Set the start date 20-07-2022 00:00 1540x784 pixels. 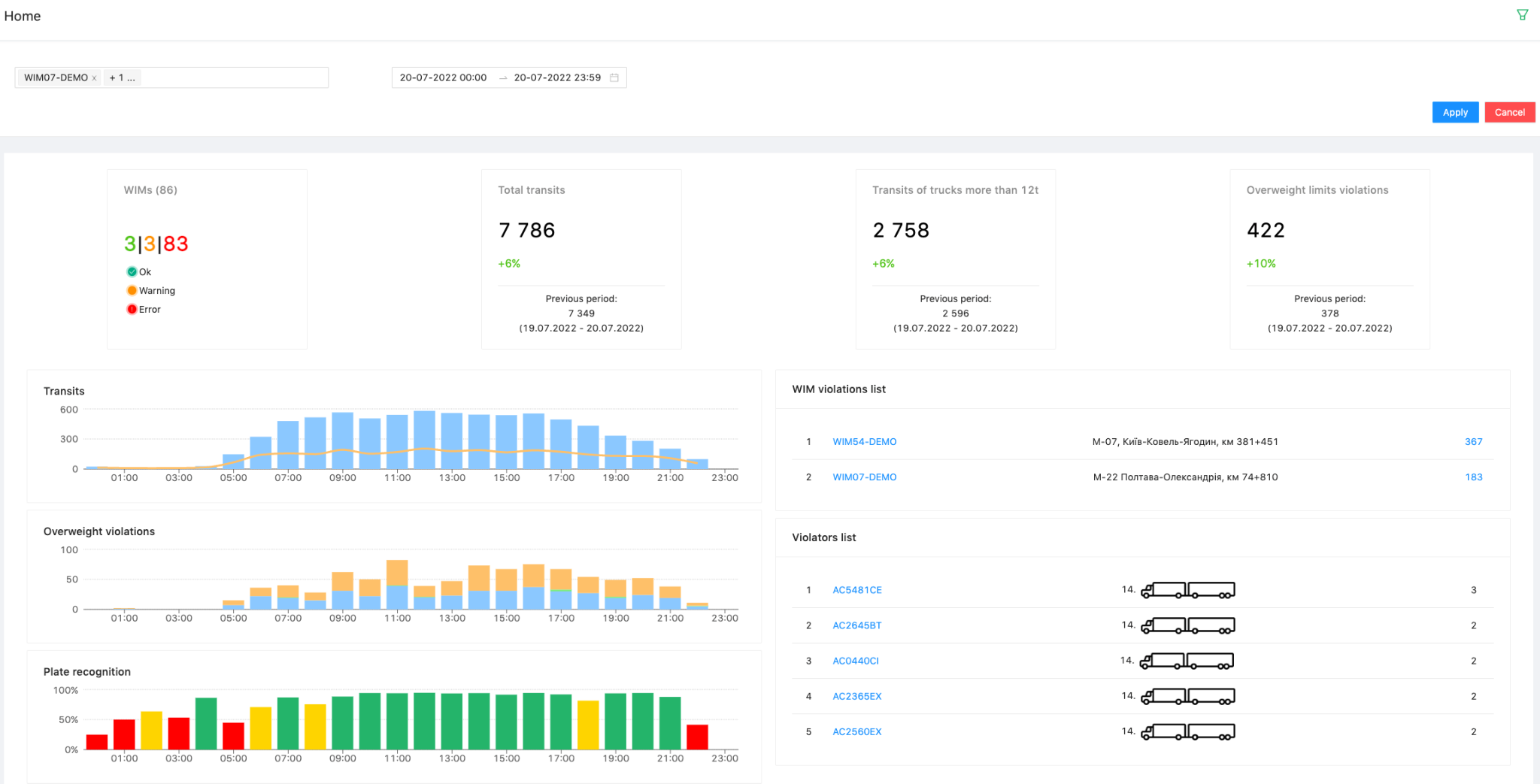coord(443,77)
